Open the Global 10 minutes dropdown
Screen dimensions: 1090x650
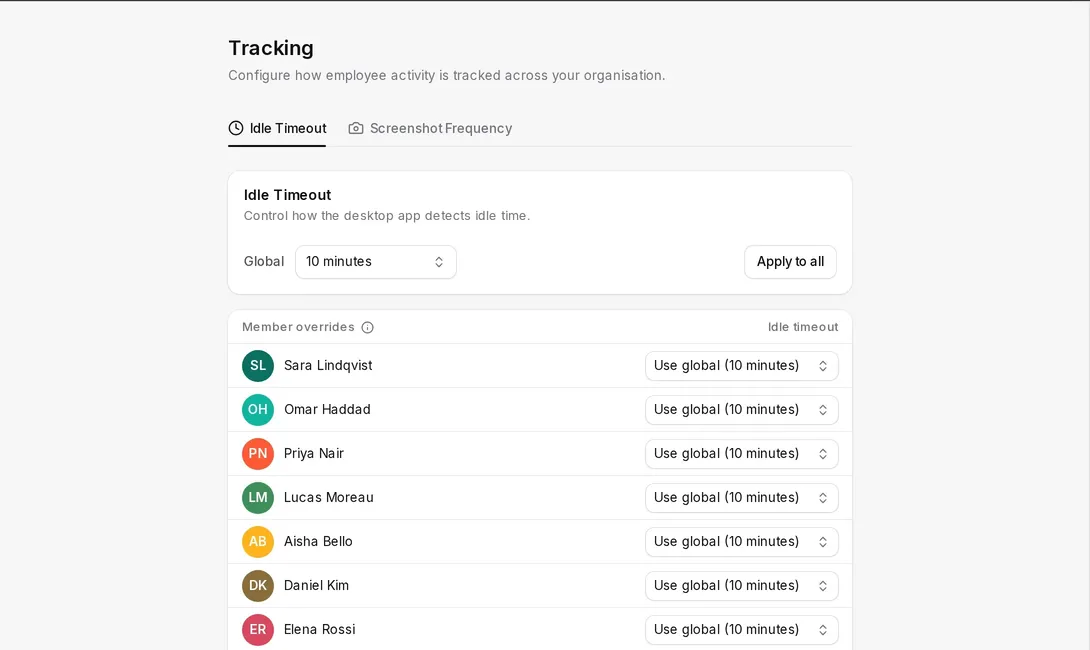(375, 262)
